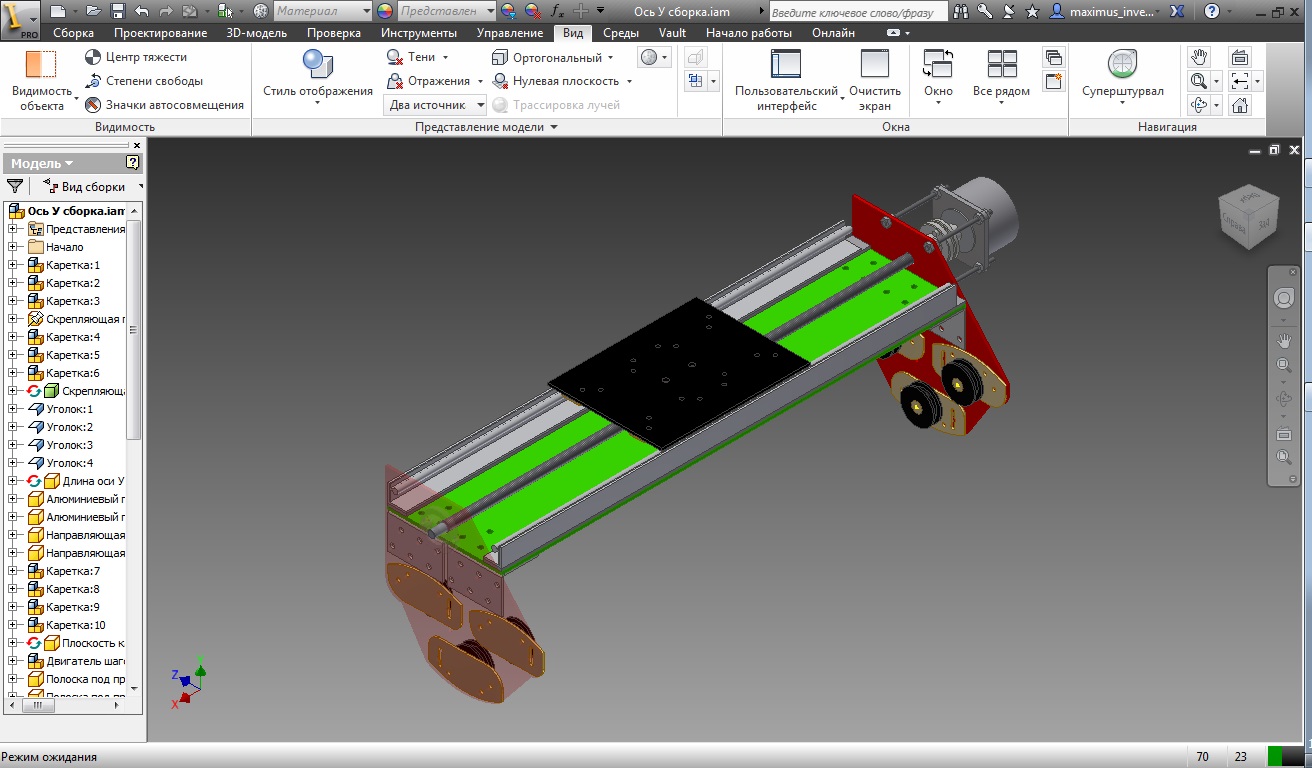This screenshot has width=1312, height=768.
Task: Open the Суперштурвал steering wheel
Action: pyautogui.click(x=1122, y=78)
